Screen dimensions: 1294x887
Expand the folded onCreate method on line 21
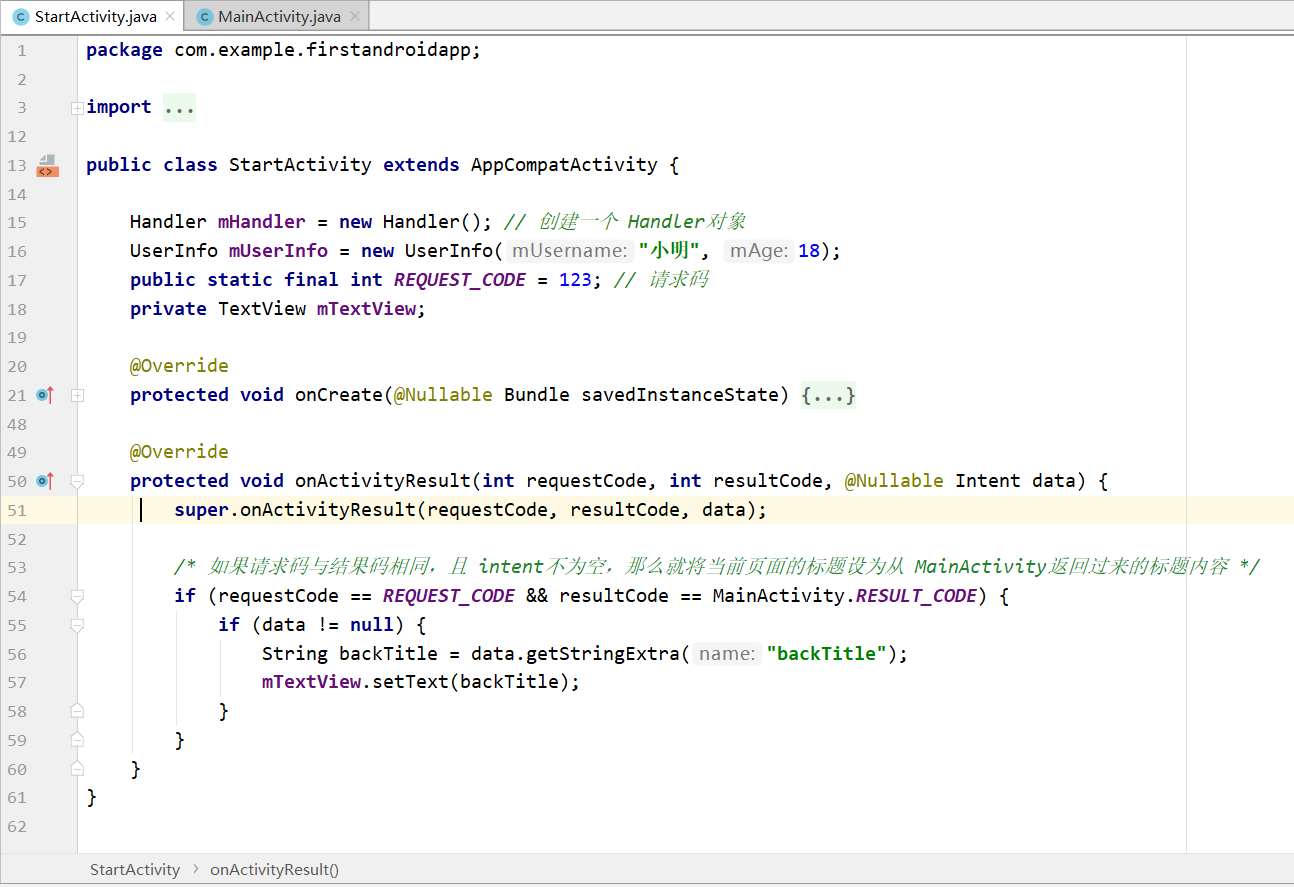point(77,395)
